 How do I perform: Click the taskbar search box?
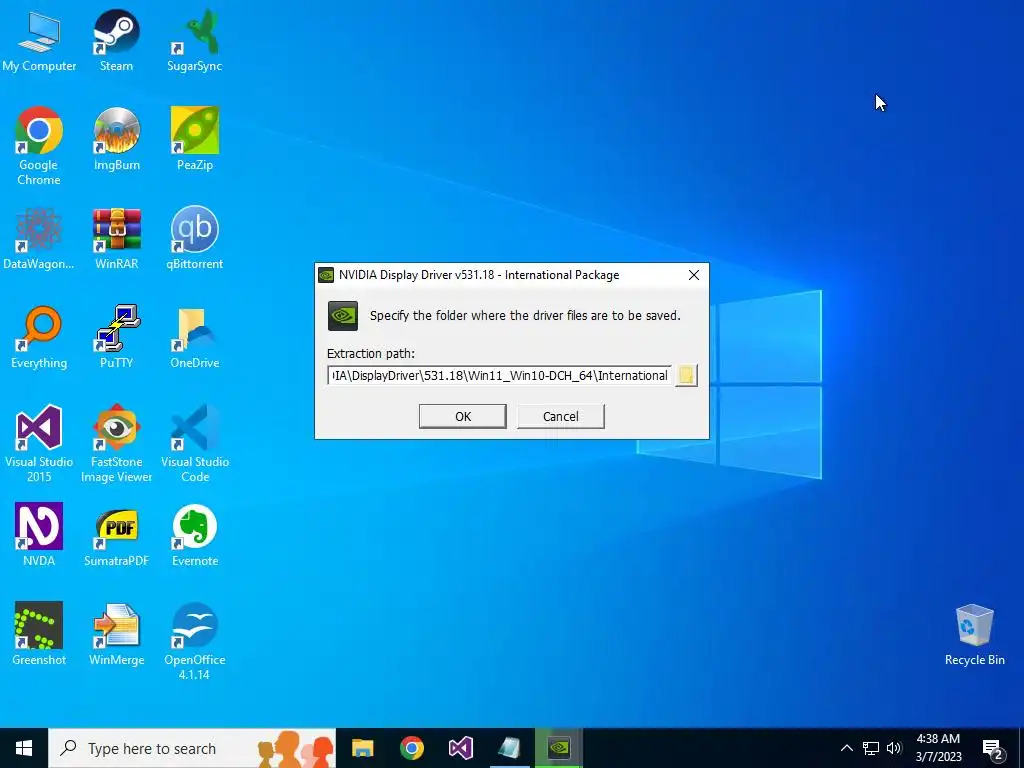tap(192, 748)
